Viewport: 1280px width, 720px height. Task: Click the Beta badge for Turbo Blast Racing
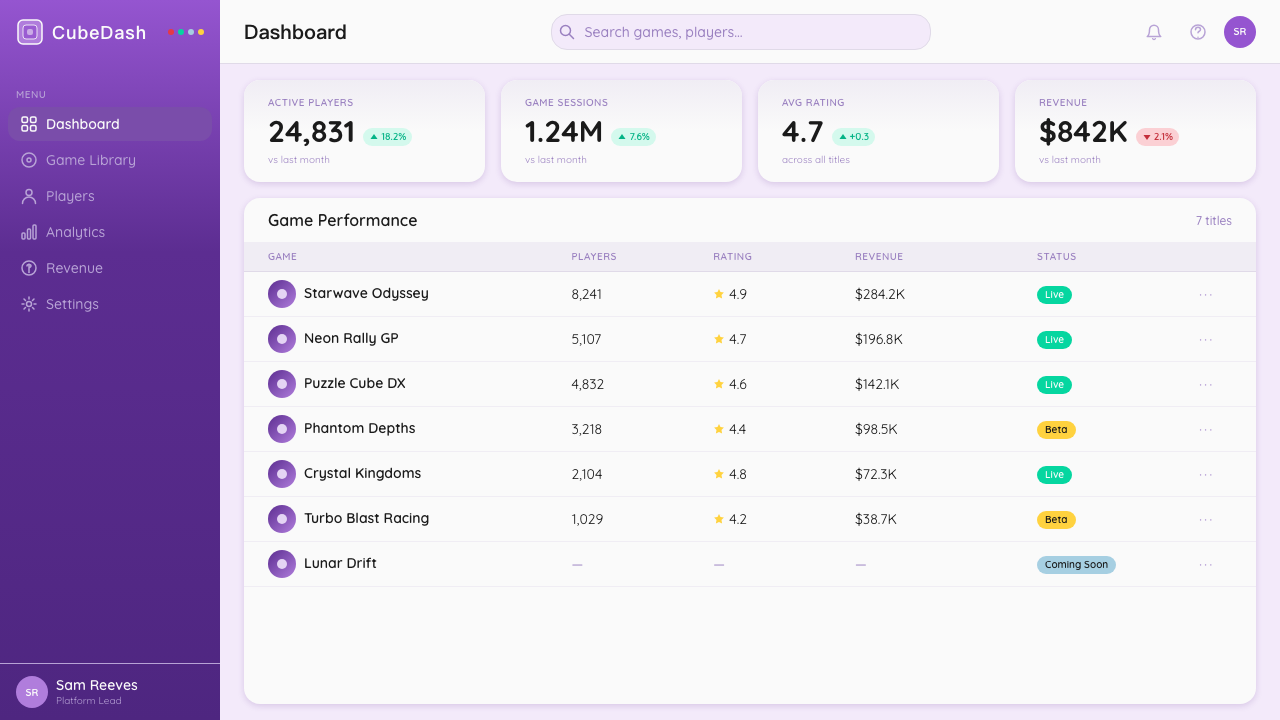(1056, 519)
